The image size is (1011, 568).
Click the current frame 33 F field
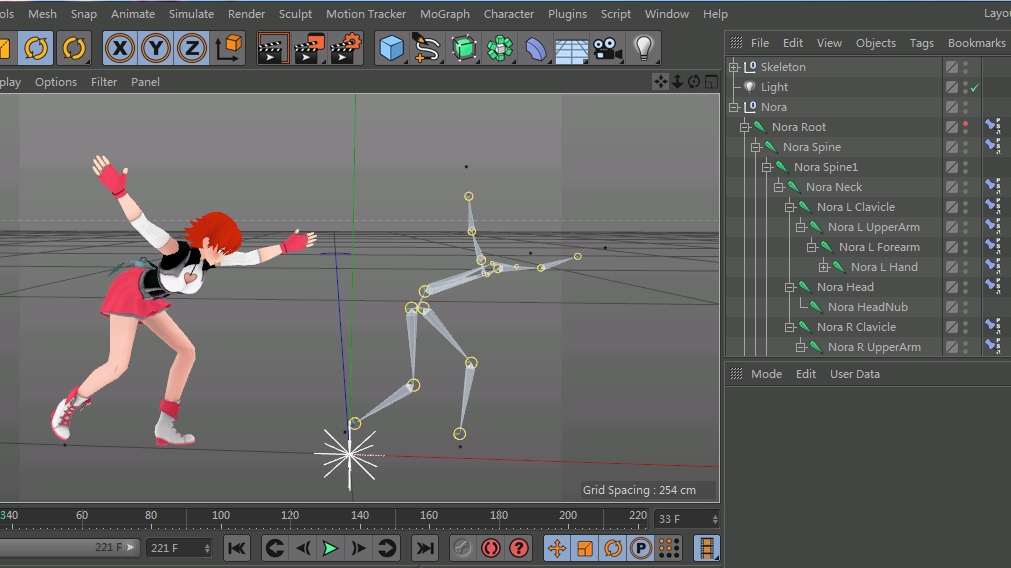687,518
